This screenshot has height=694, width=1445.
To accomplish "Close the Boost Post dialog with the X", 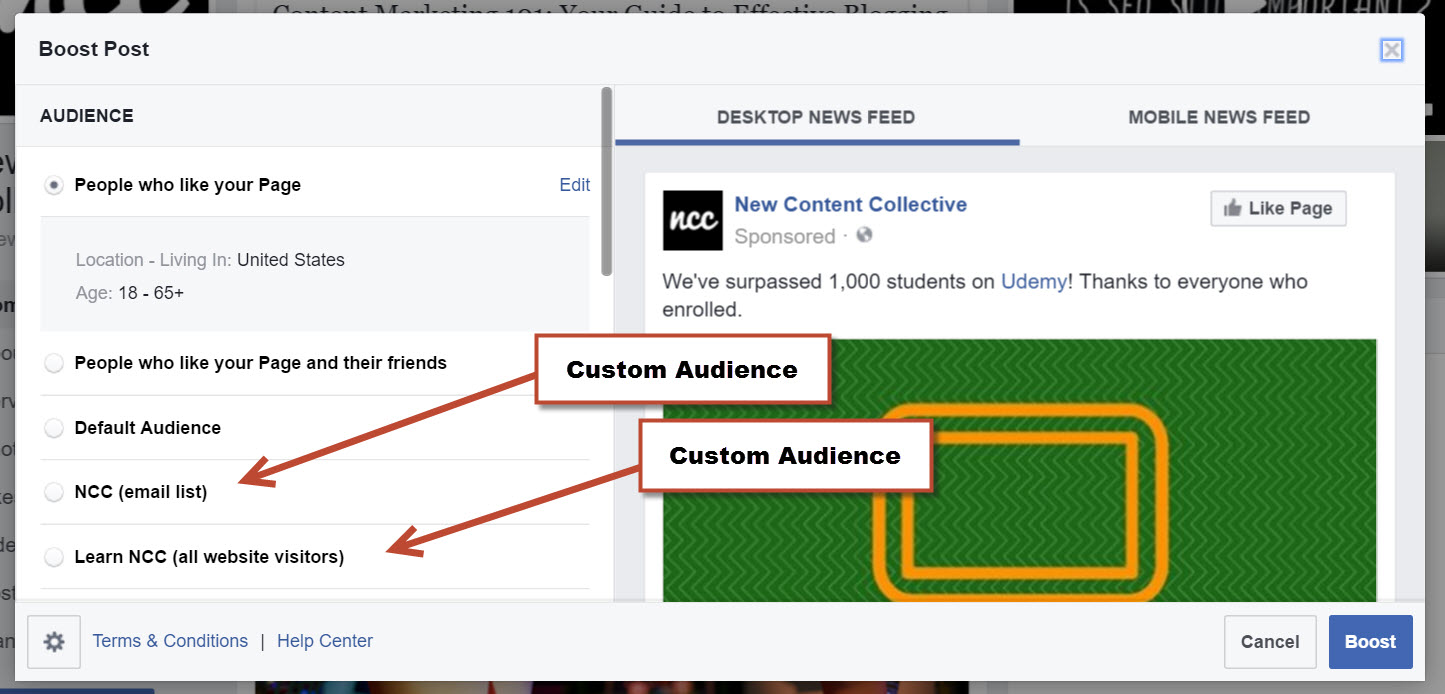I will pyautogui.click(x=1391, y=50).
